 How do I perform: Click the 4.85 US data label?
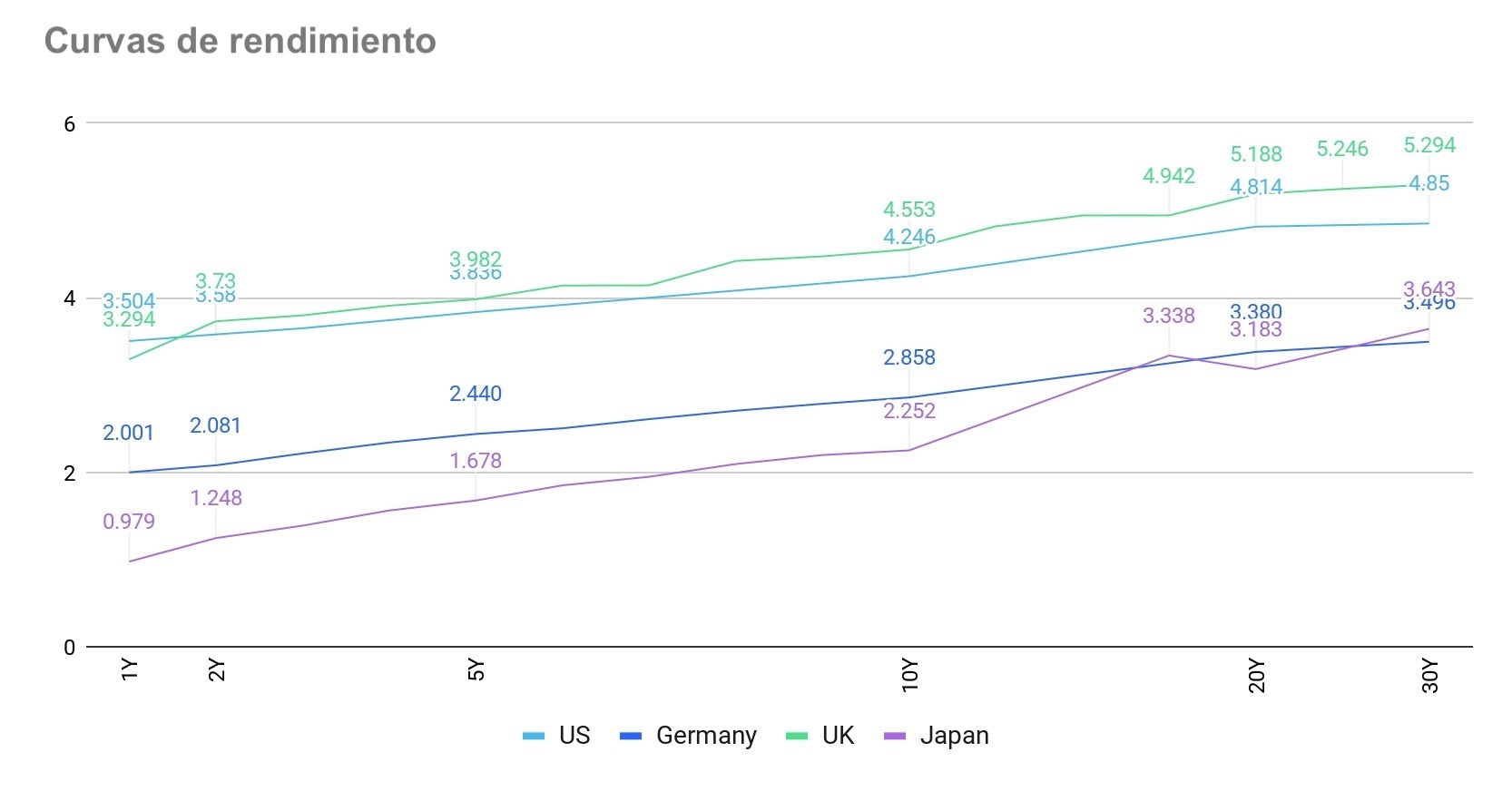click(1429, 183)
